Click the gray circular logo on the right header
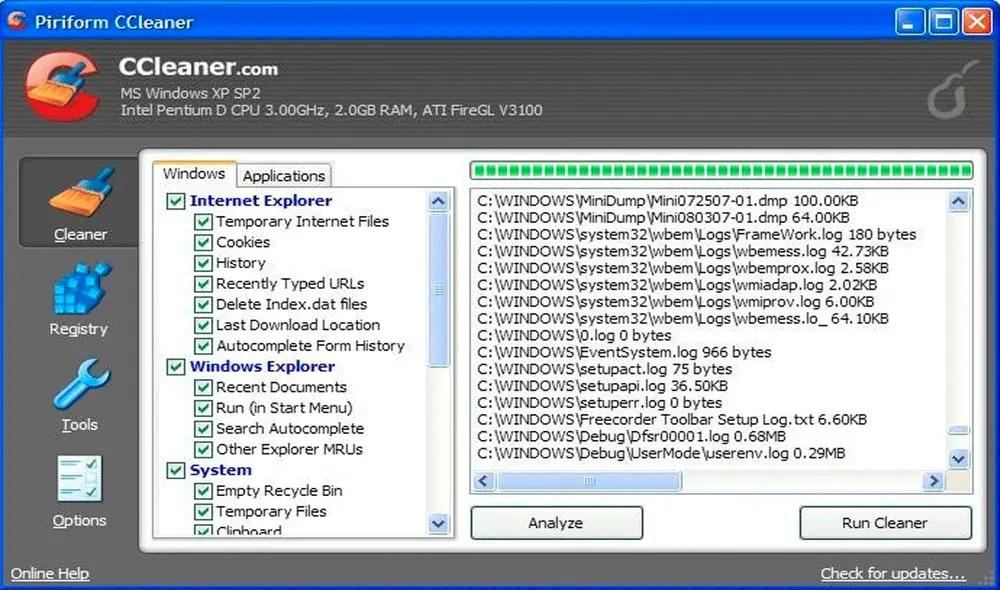Viewport: 1000px width, 590px height. click(x=946, y=93)
